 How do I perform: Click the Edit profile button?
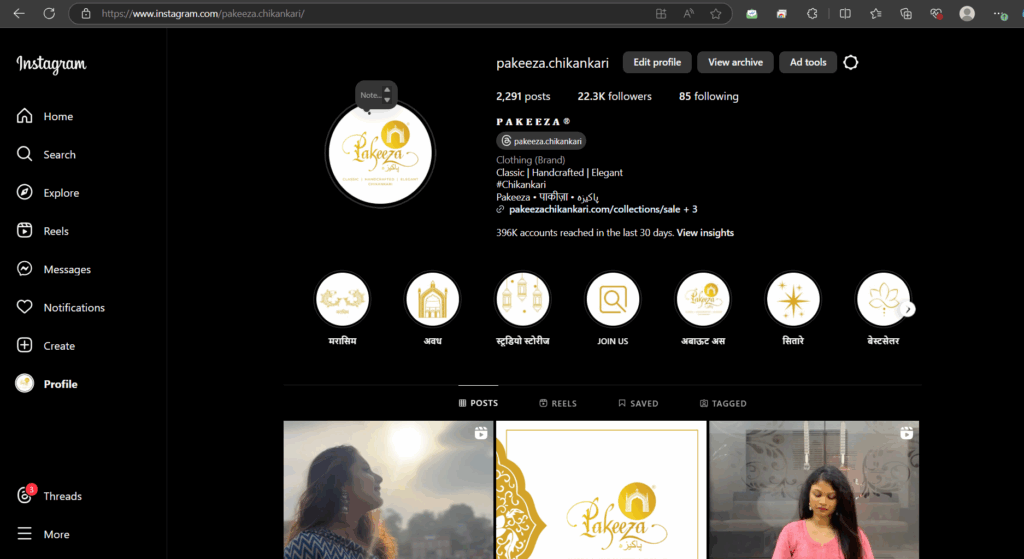click(x=657, y=62)
